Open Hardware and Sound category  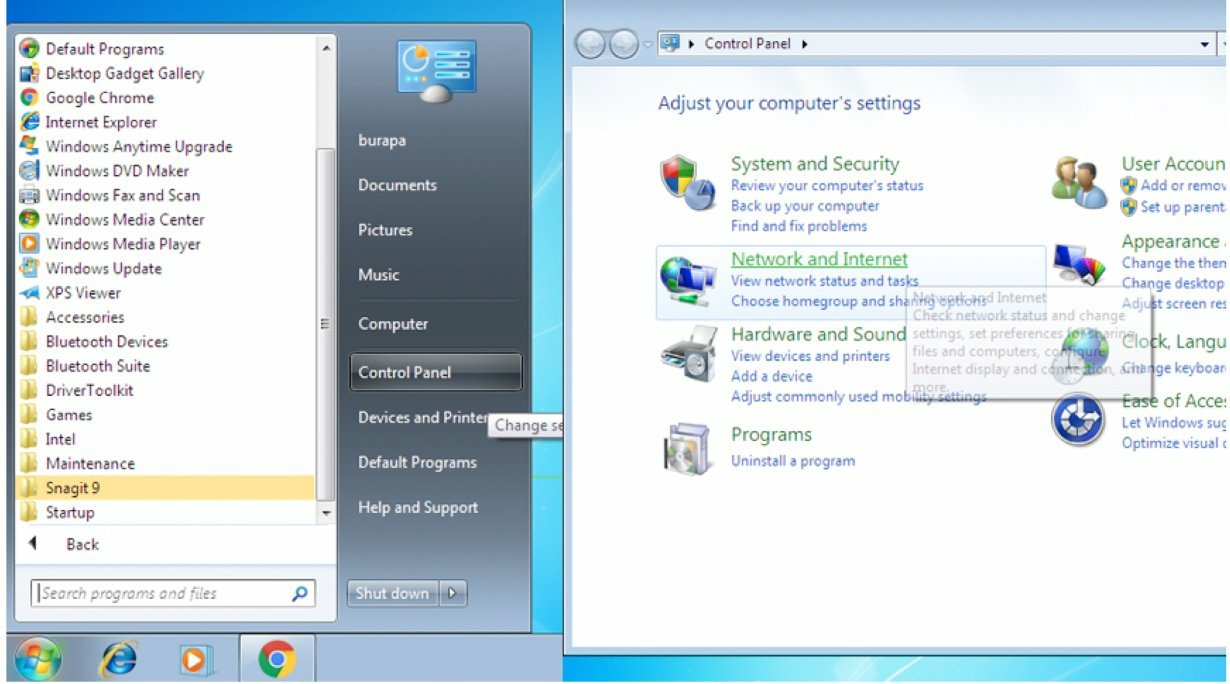818,334
